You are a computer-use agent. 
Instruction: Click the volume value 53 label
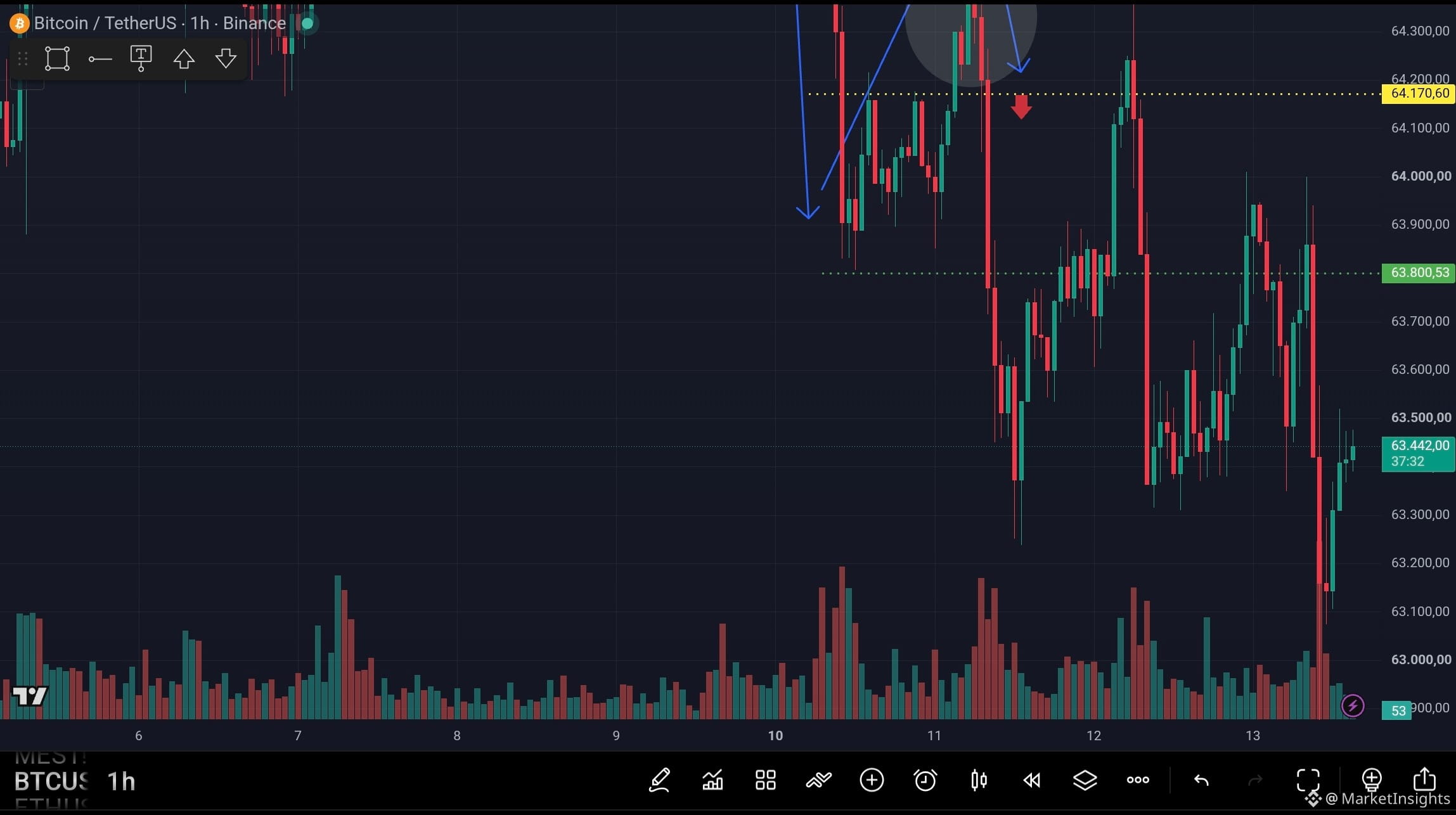1398,710
